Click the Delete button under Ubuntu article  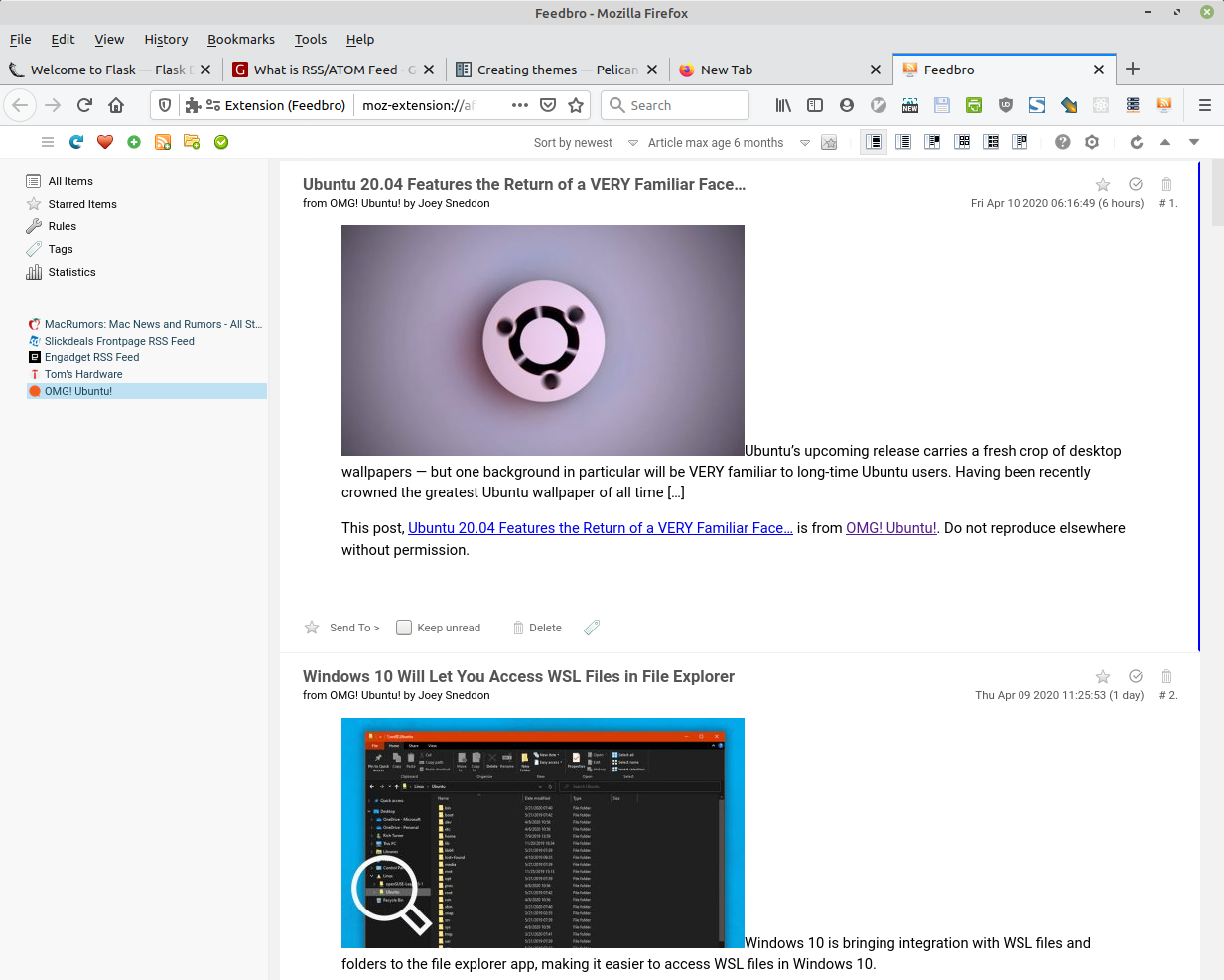[537, 628]
